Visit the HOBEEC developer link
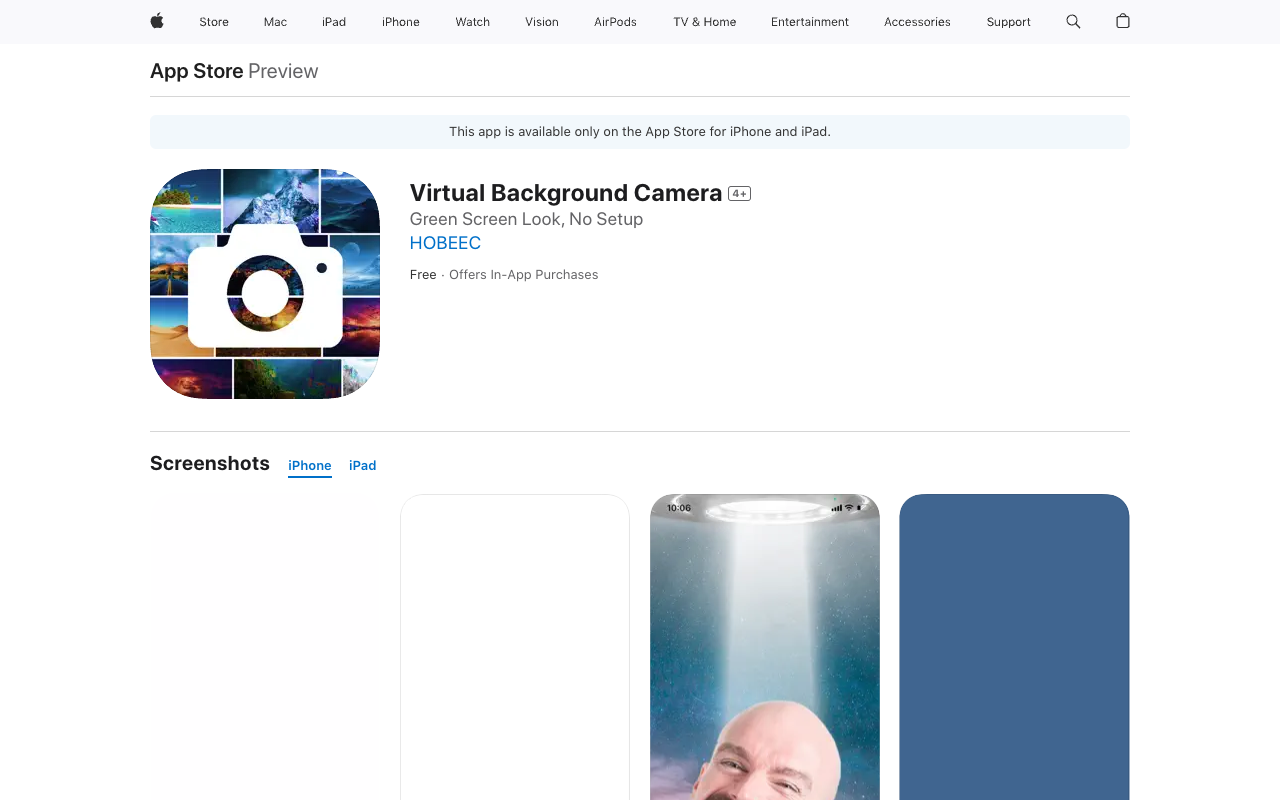 point(445,243)
